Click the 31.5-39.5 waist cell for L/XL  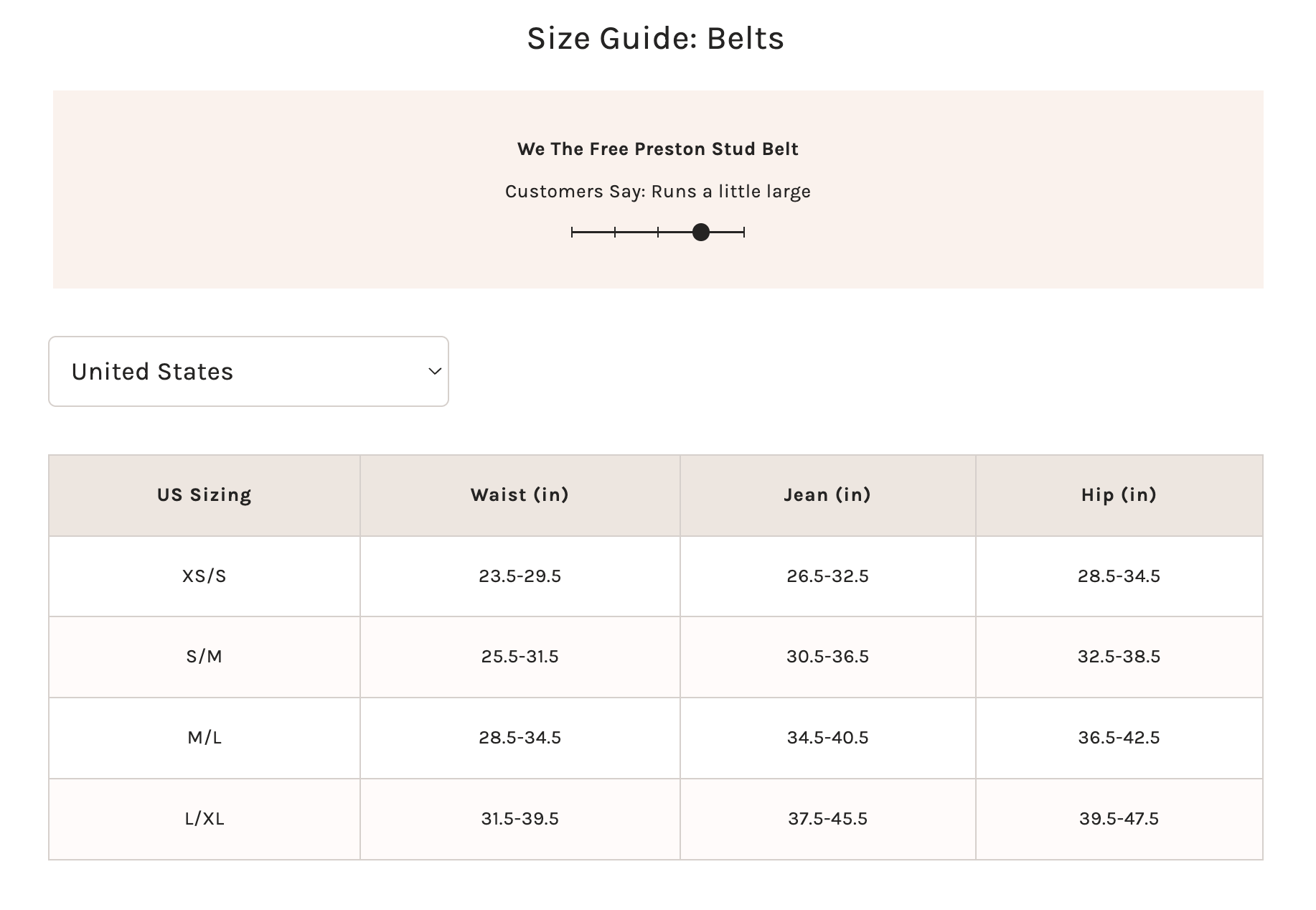pyautogui.click(x=520, y=819)
